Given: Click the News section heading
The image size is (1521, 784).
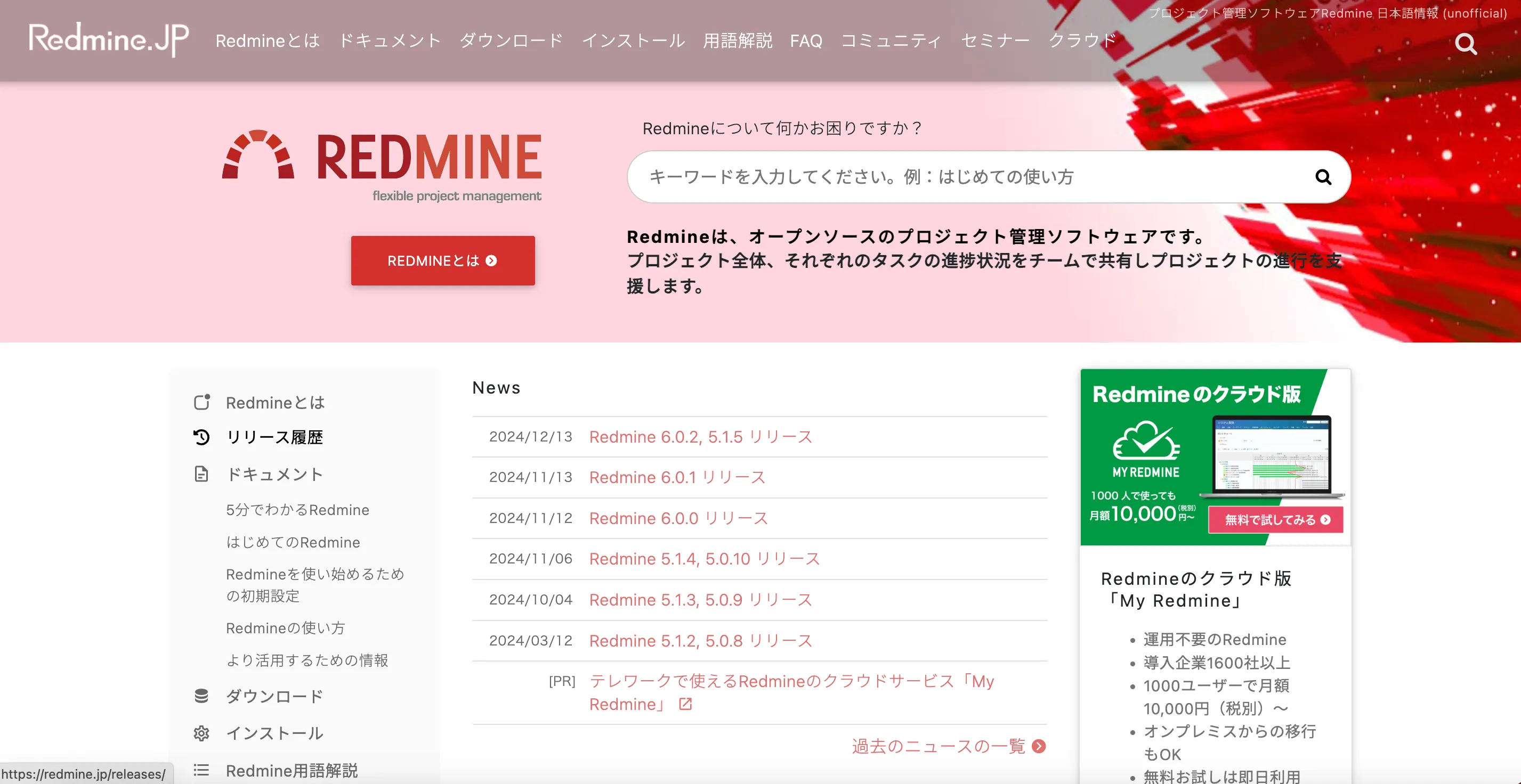Looking at the screenshot, I should coord(497,388).
